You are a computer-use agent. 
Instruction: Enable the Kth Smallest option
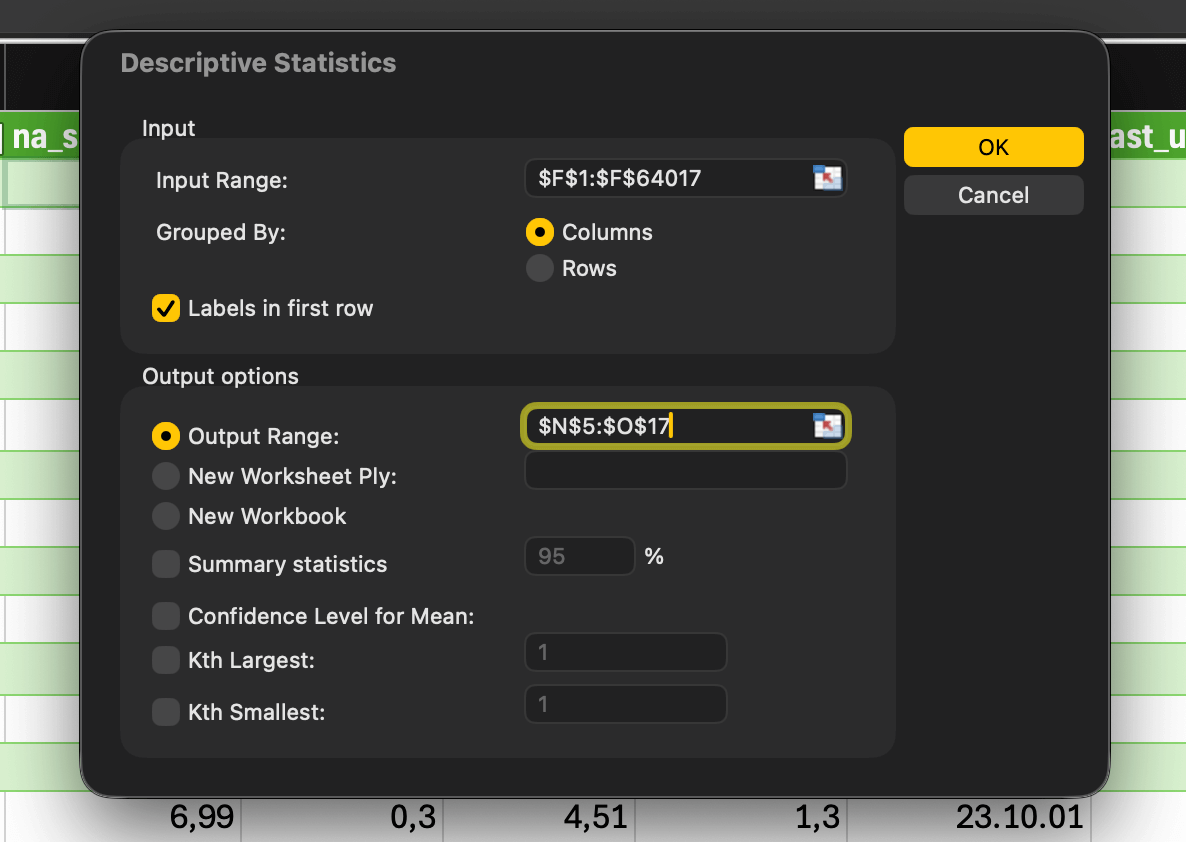coord(165,712)
